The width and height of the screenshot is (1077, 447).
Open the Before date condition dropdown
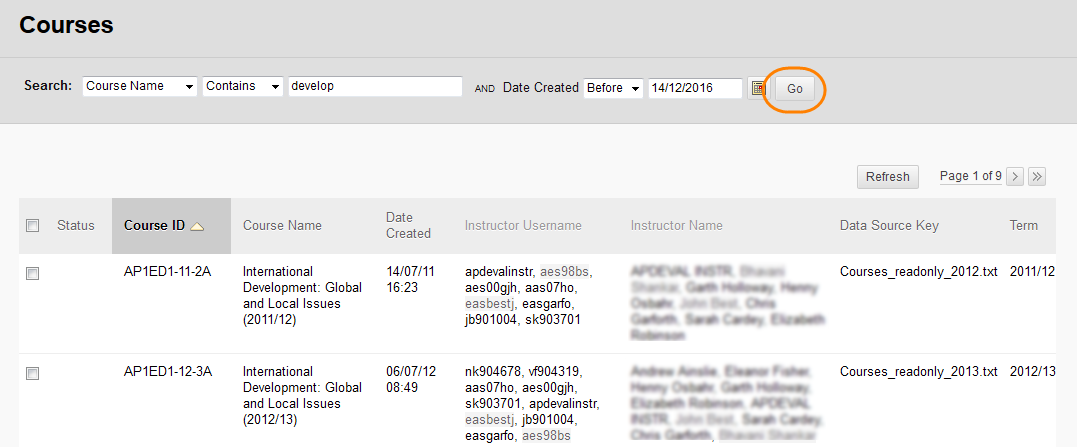613,88
